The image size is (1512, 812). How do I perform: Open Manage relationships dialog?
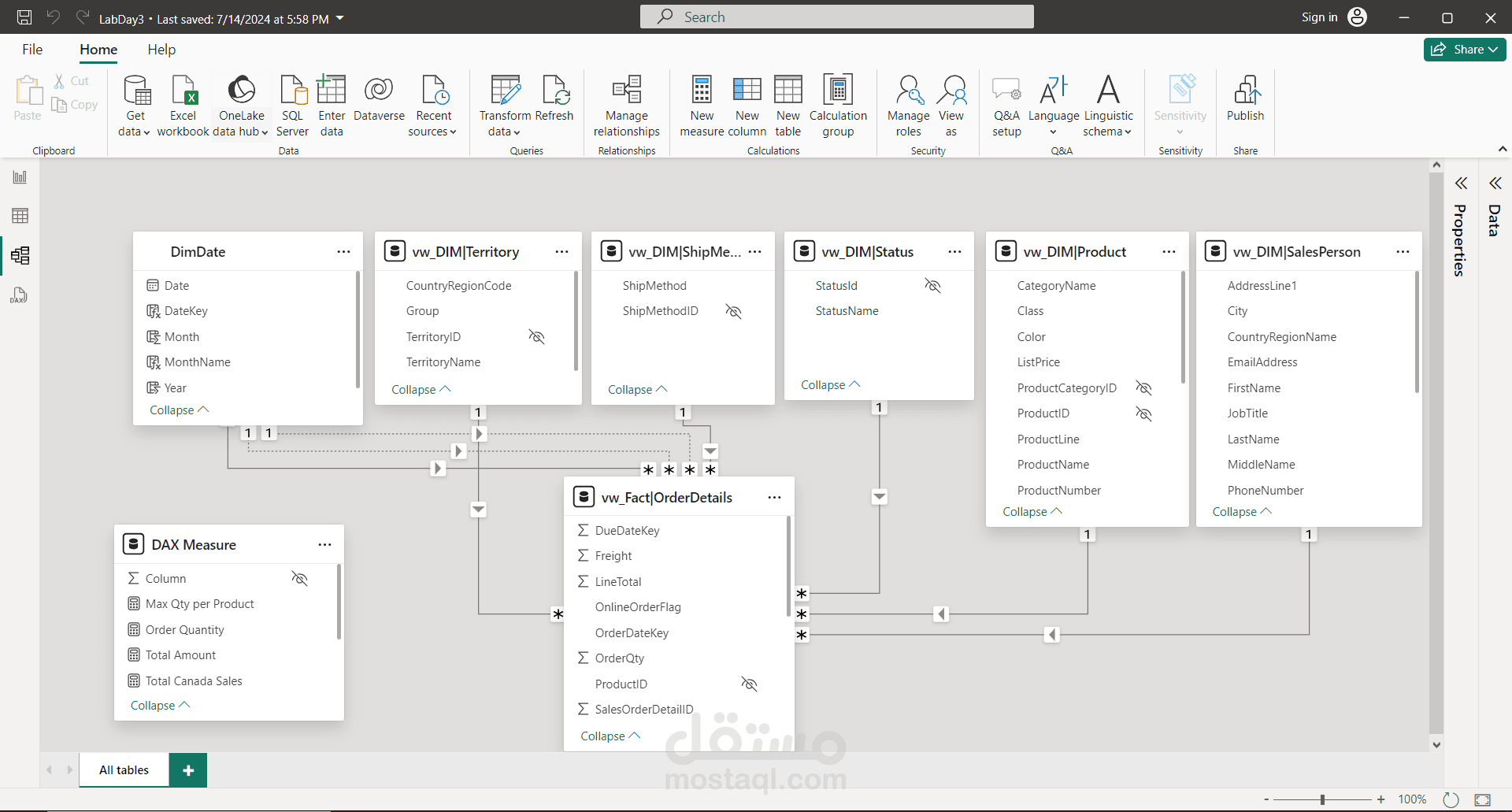pos(627,106)
